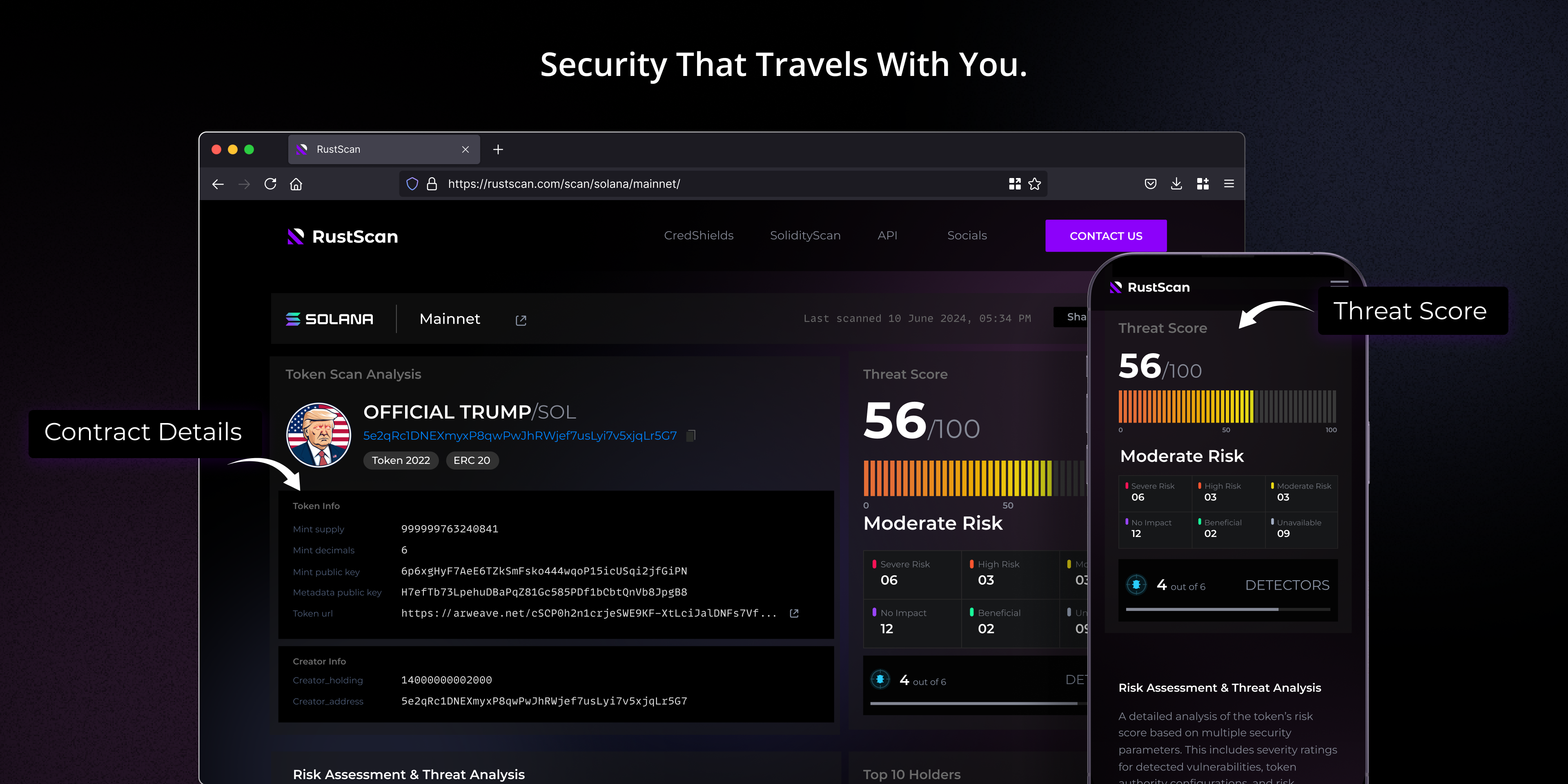The width and height of the screenshot is (1568, 784).
Task: Click the ERC 20 tag
Action: 472,460
